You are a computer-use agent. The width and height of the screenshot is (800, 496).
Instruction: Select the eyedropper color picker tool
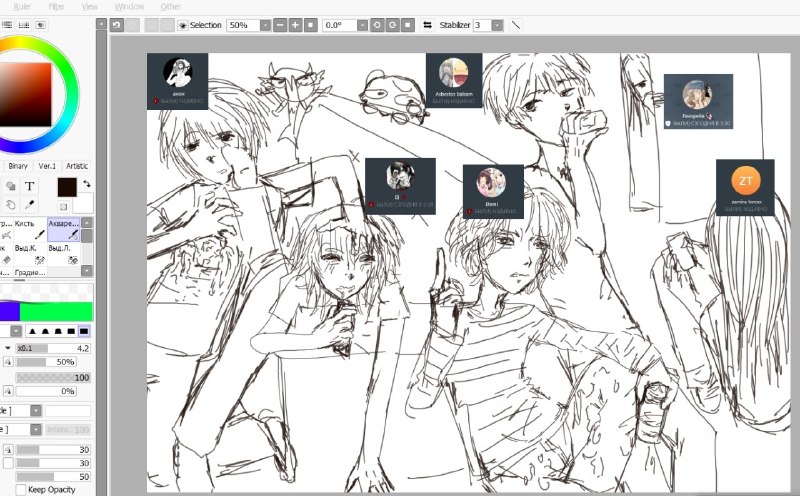[30, 205]
